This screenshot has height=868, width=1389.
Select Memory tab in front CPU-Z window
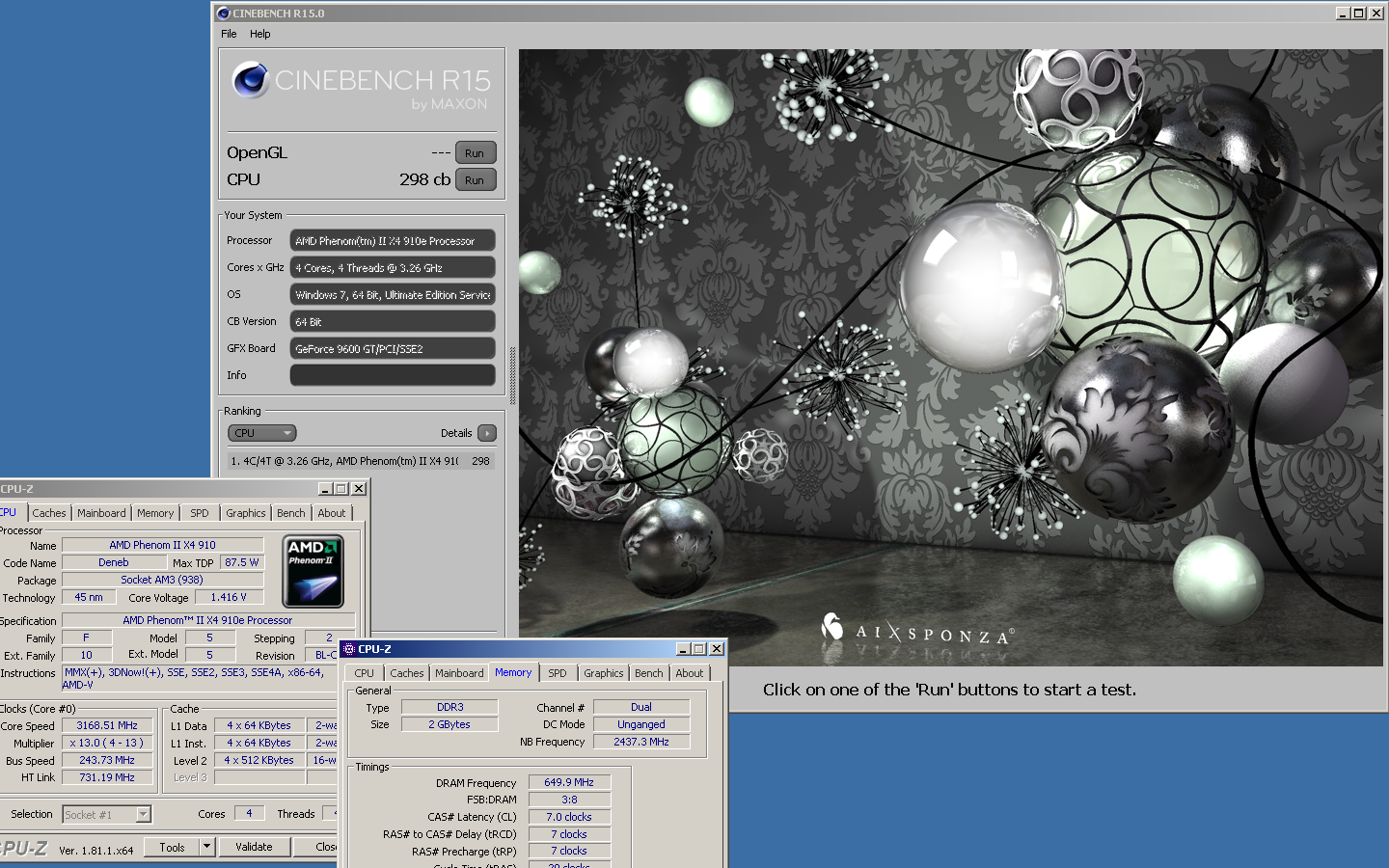(513, 672)
